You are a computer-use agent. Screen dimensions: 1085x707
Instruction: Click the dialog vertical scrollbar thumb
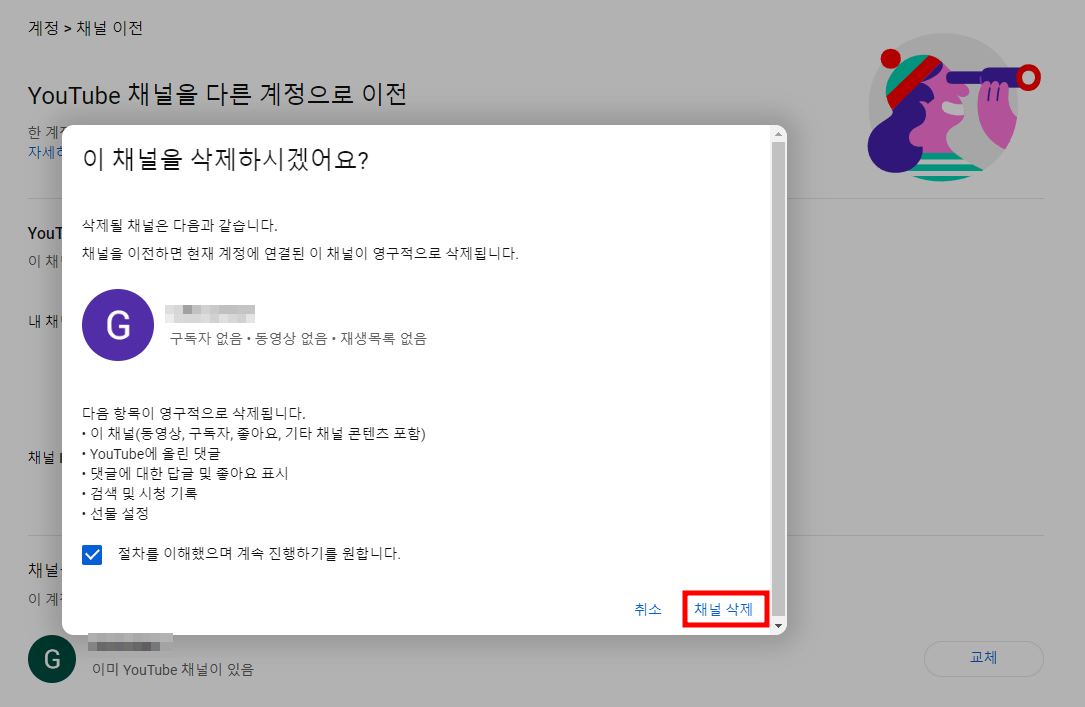coord(778,378)
